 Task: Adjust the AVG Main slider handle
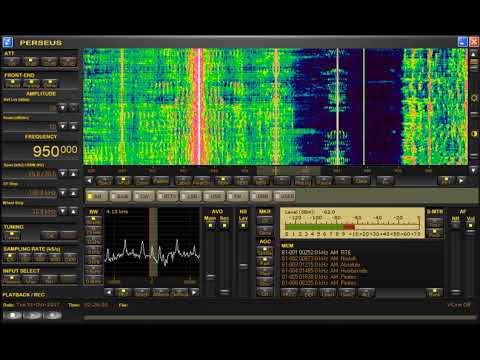[x=210, y=277]
